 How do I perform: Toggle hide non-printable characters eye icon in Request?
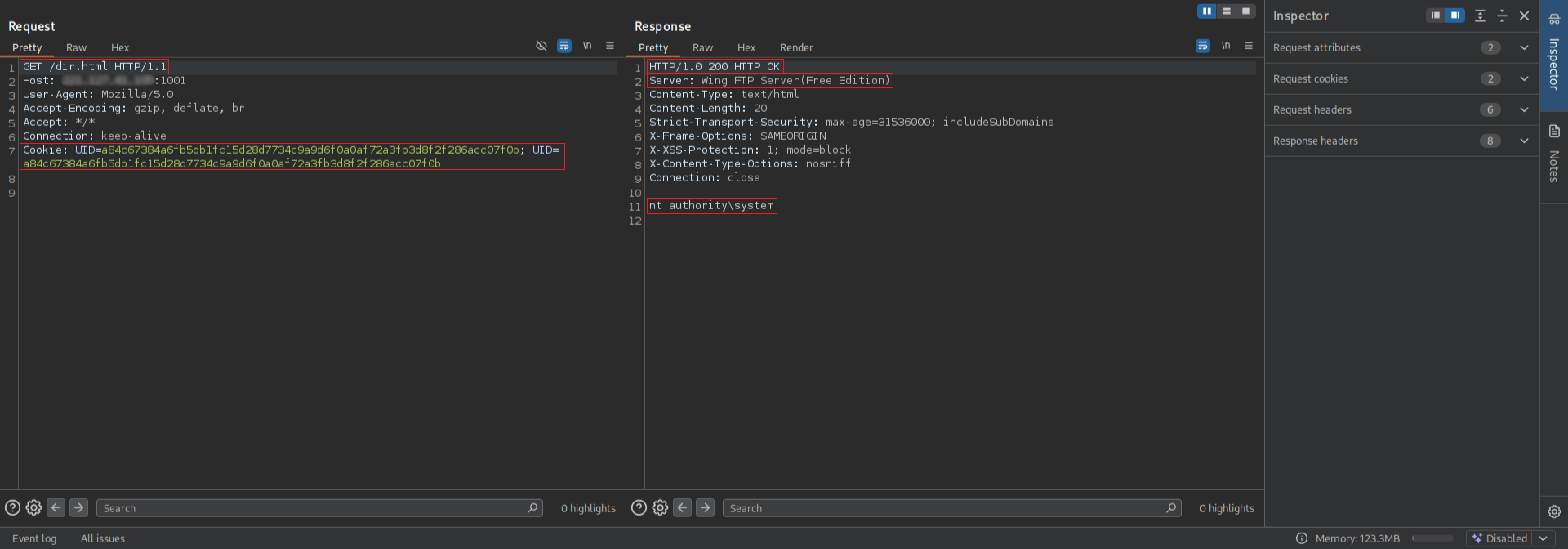click(541, 46)
